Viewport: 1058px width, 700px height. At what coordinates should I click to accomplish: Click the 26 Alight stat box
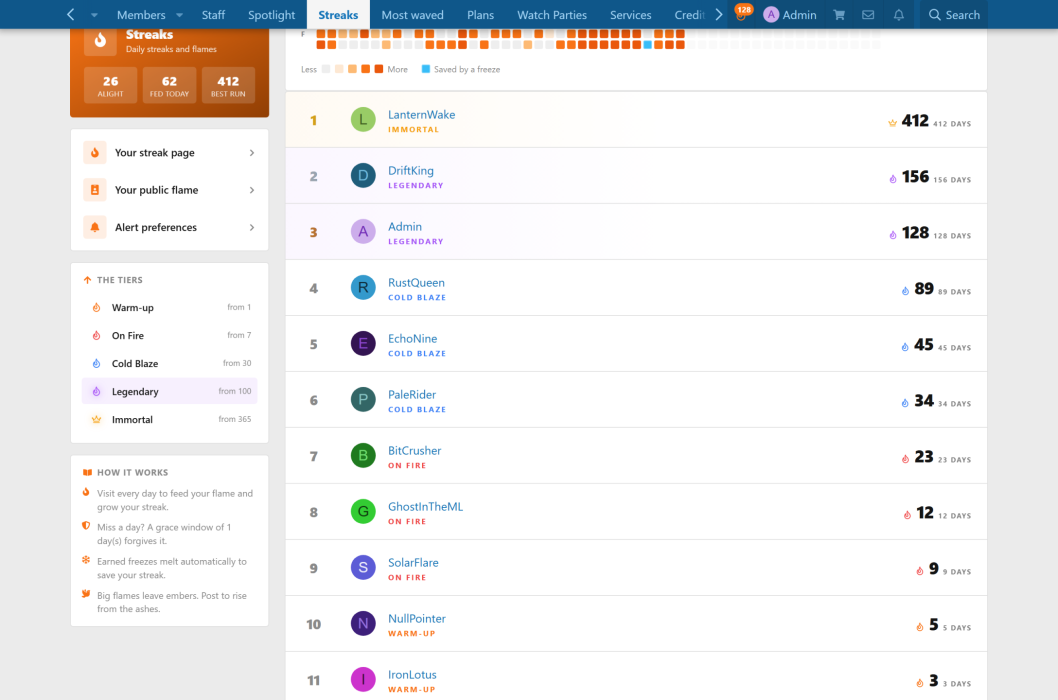(111, 85)
